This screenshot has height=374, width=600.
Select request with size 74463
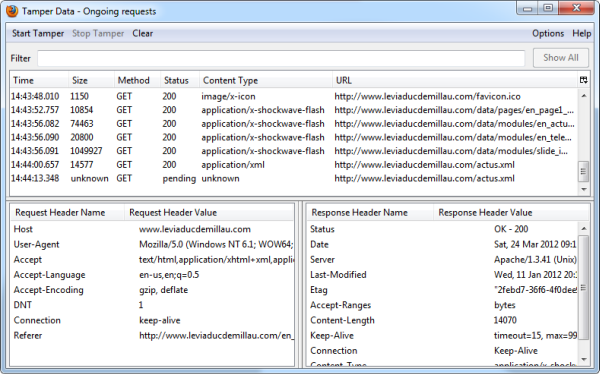pyautogui.click(x=294, y=124)
